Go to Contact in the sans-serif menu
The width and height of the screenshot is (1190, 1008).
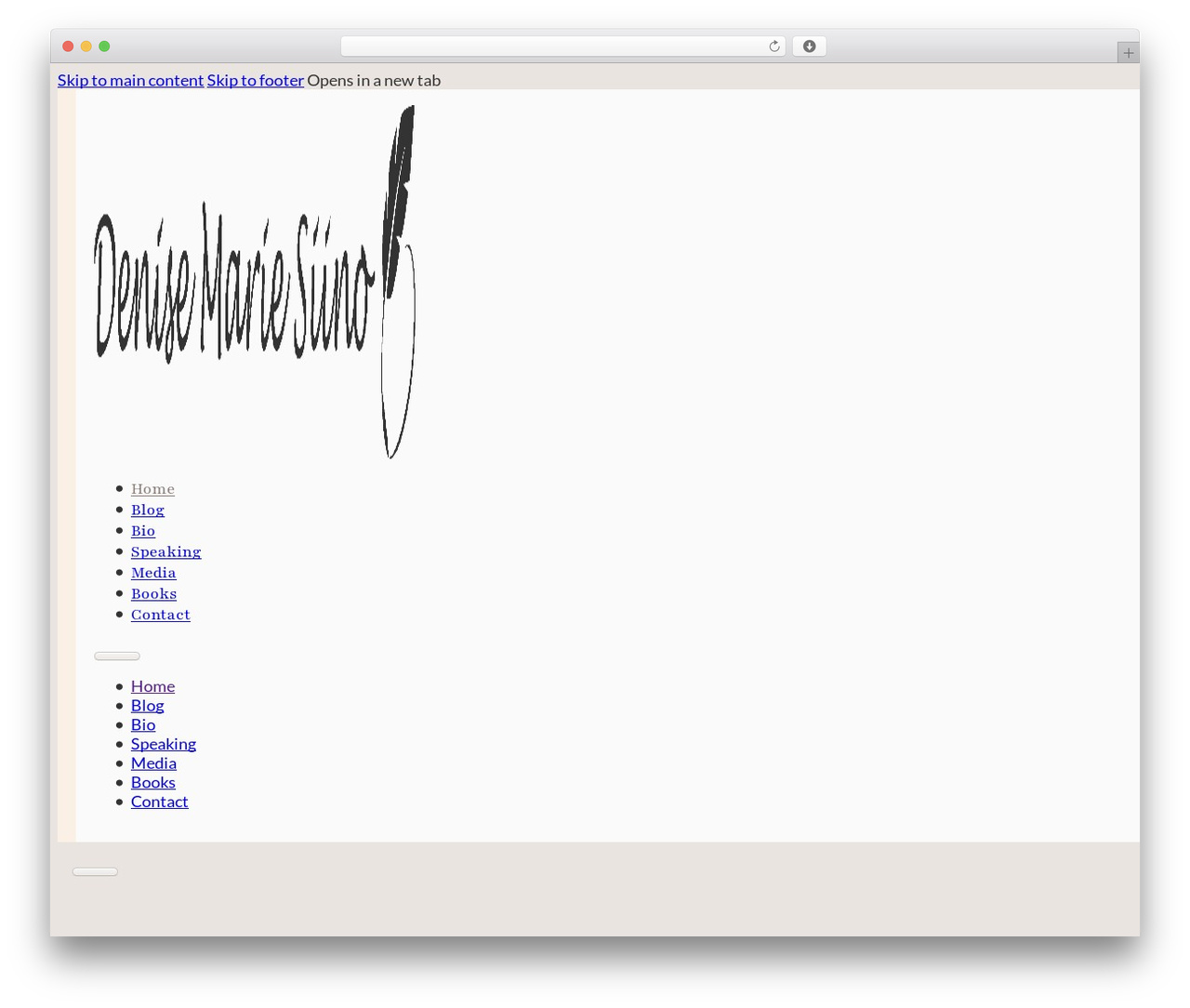[160, 802]
